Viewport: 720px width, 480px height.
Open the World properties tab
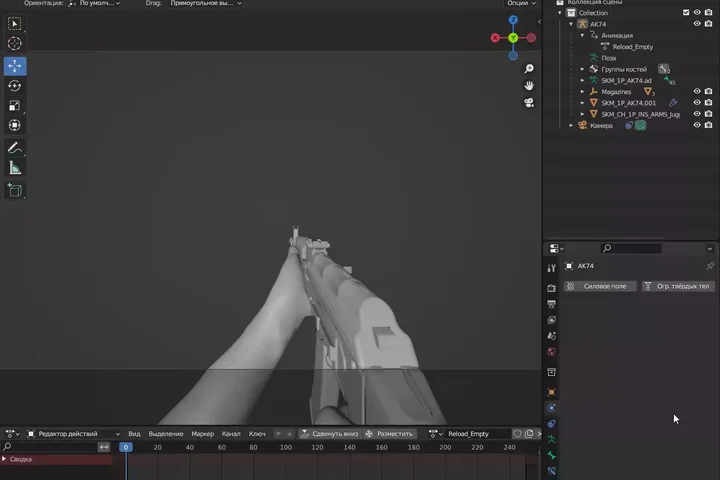(x=551, y=352)
